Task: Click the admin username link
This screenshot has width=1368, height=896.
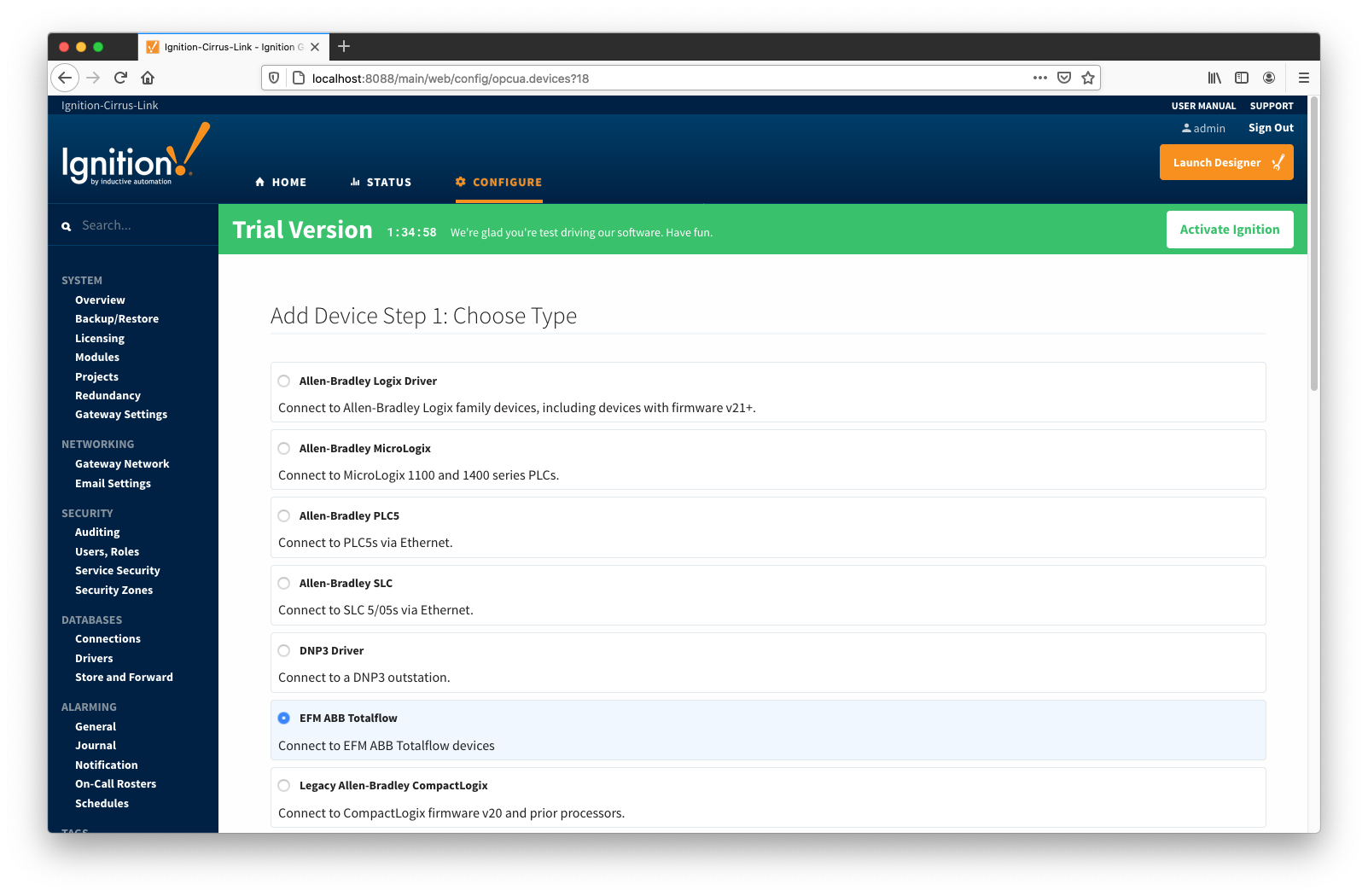Action: (1209, 128)
